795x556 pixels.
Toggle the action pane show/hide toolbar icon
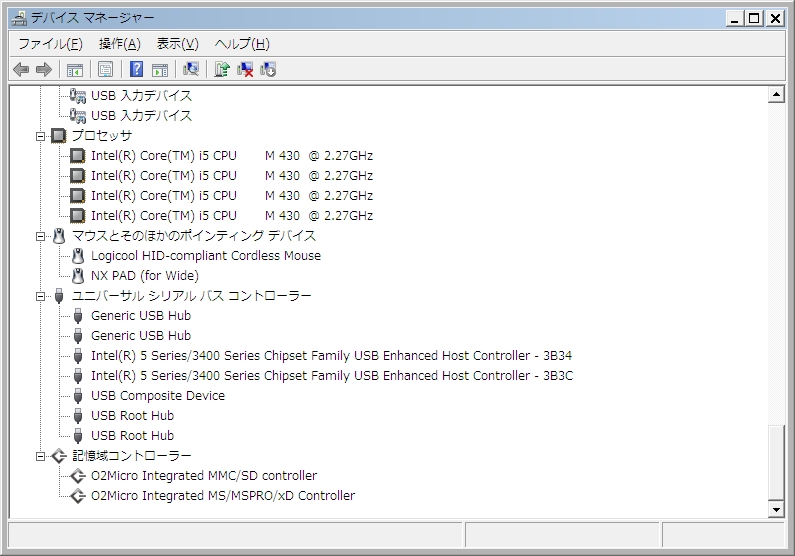pyautogui.click(x=160, y=69)
